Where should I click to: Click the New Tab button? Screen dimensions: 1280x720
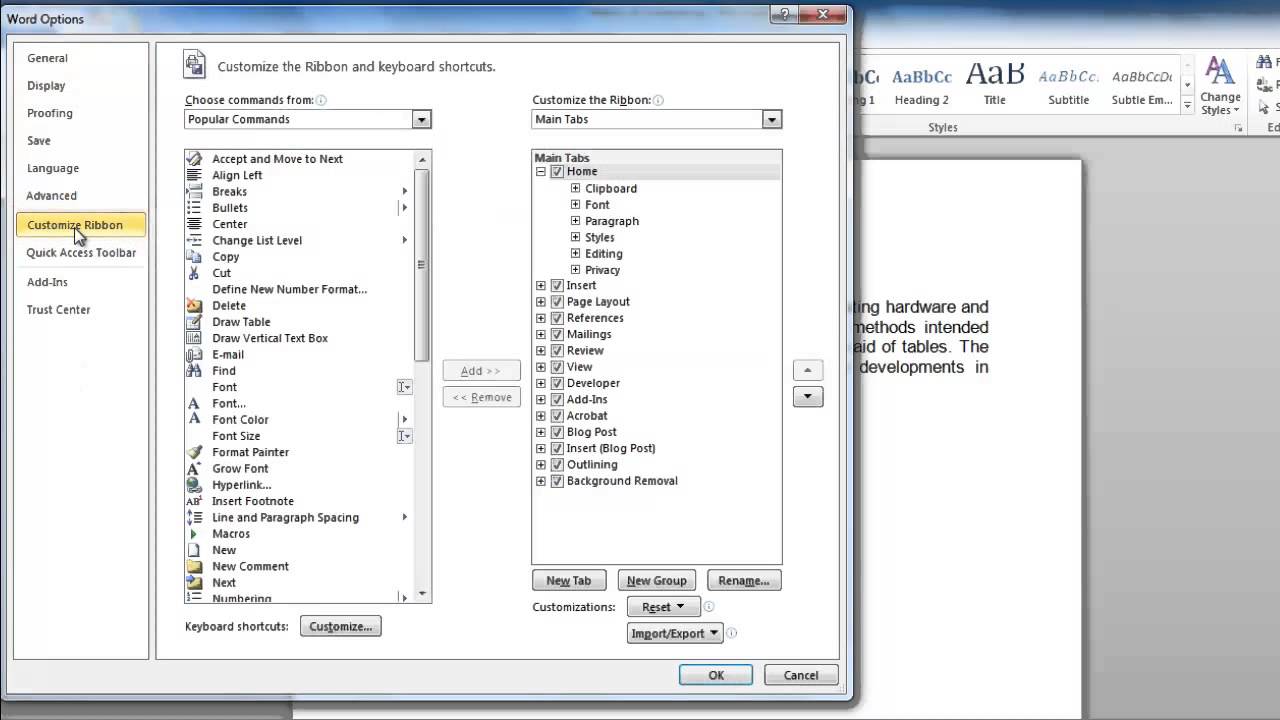pos(568,580)
